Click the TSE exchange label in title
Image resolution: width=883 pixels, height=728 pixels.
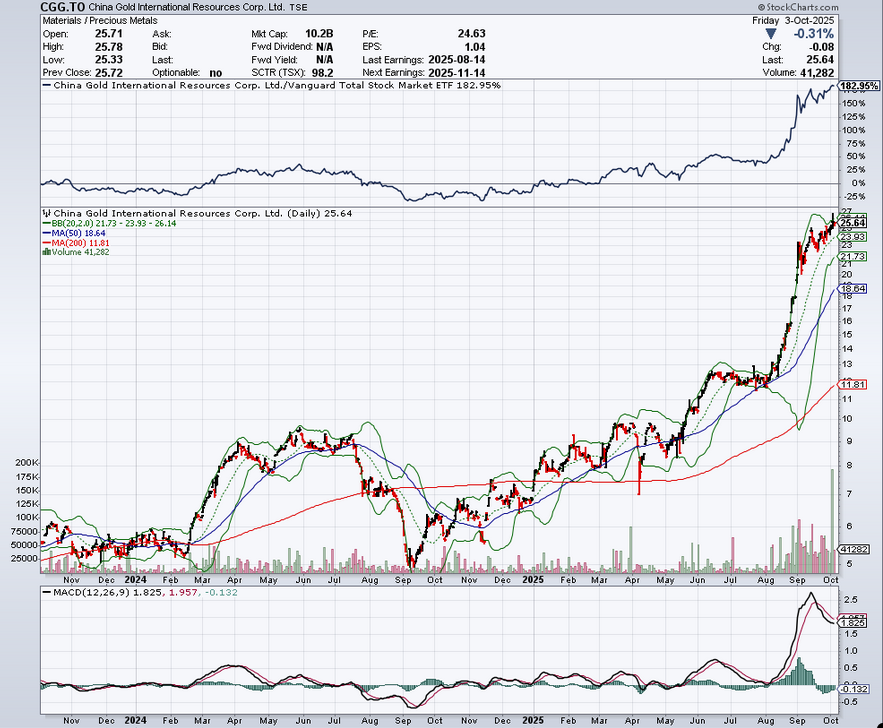click(298, 8)
